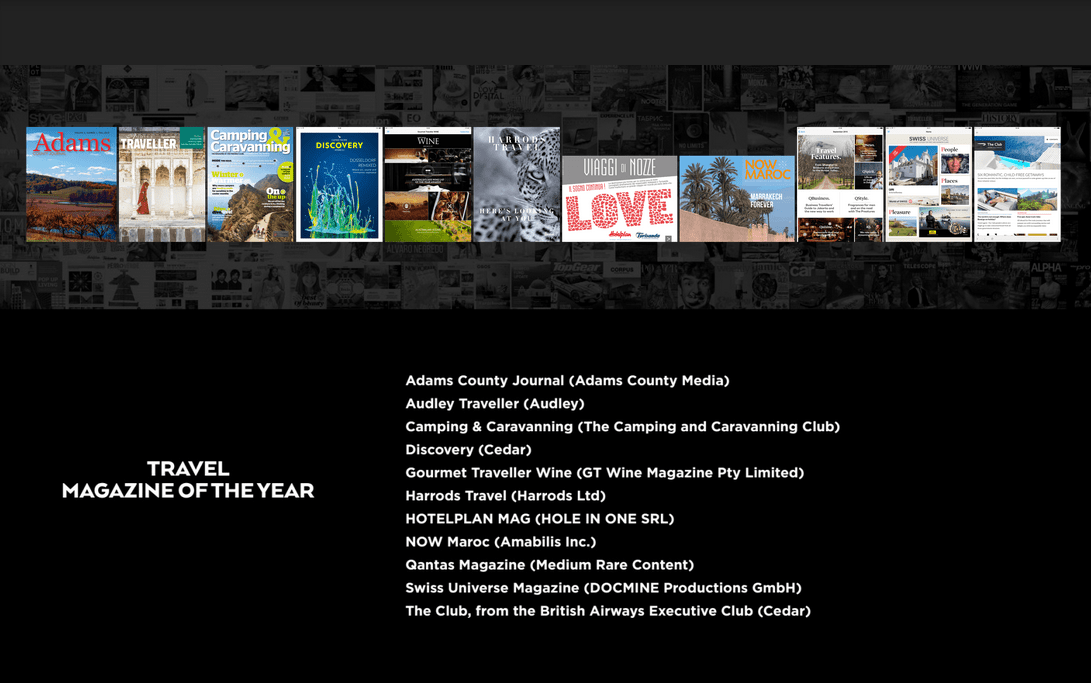Select the Harrods Travel leopard cover
Screen dimensions: 1091x683
tap(517, 184)
